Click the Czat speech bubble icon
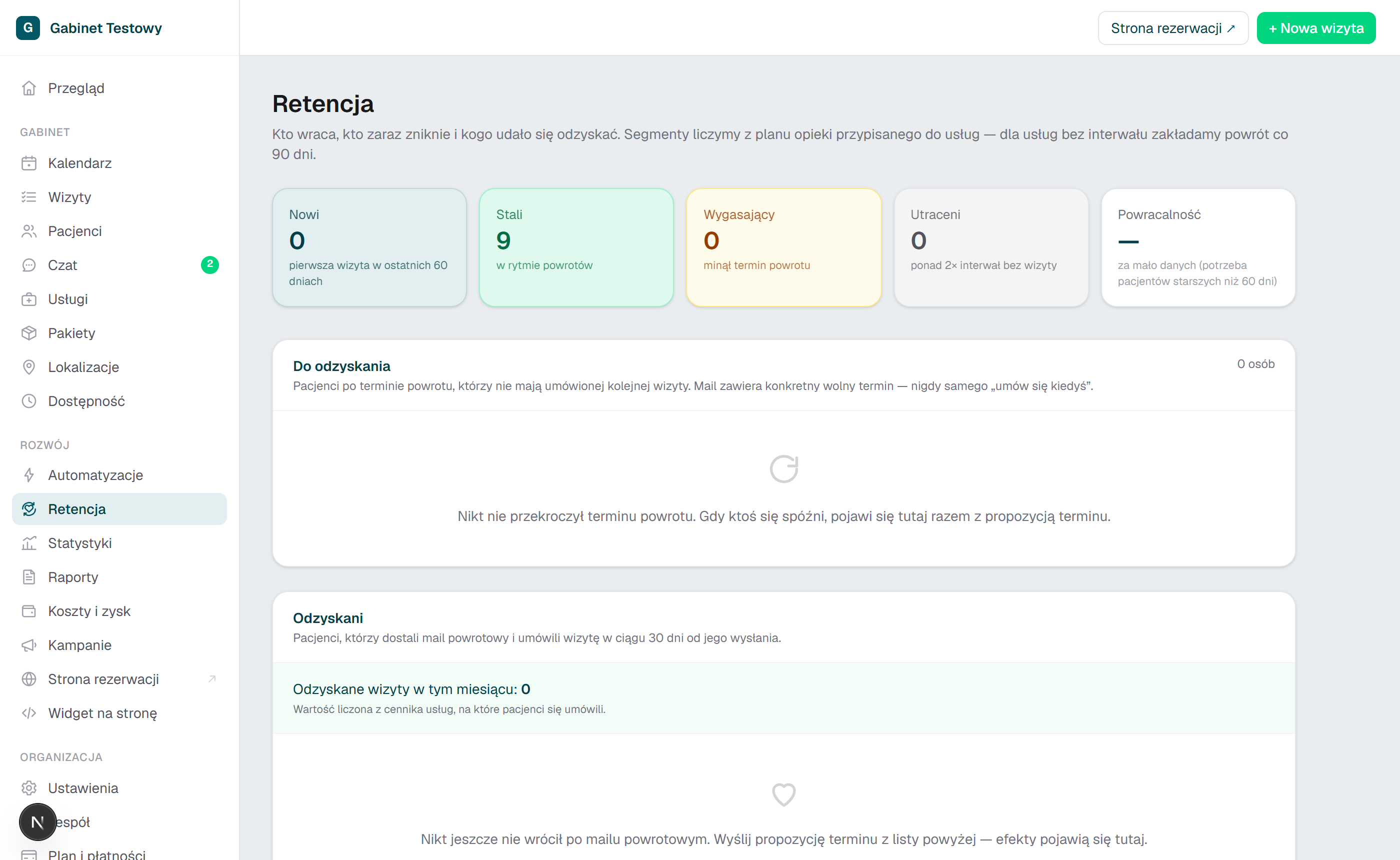Viewport: 1400px width, 860px height. (29, 265)
